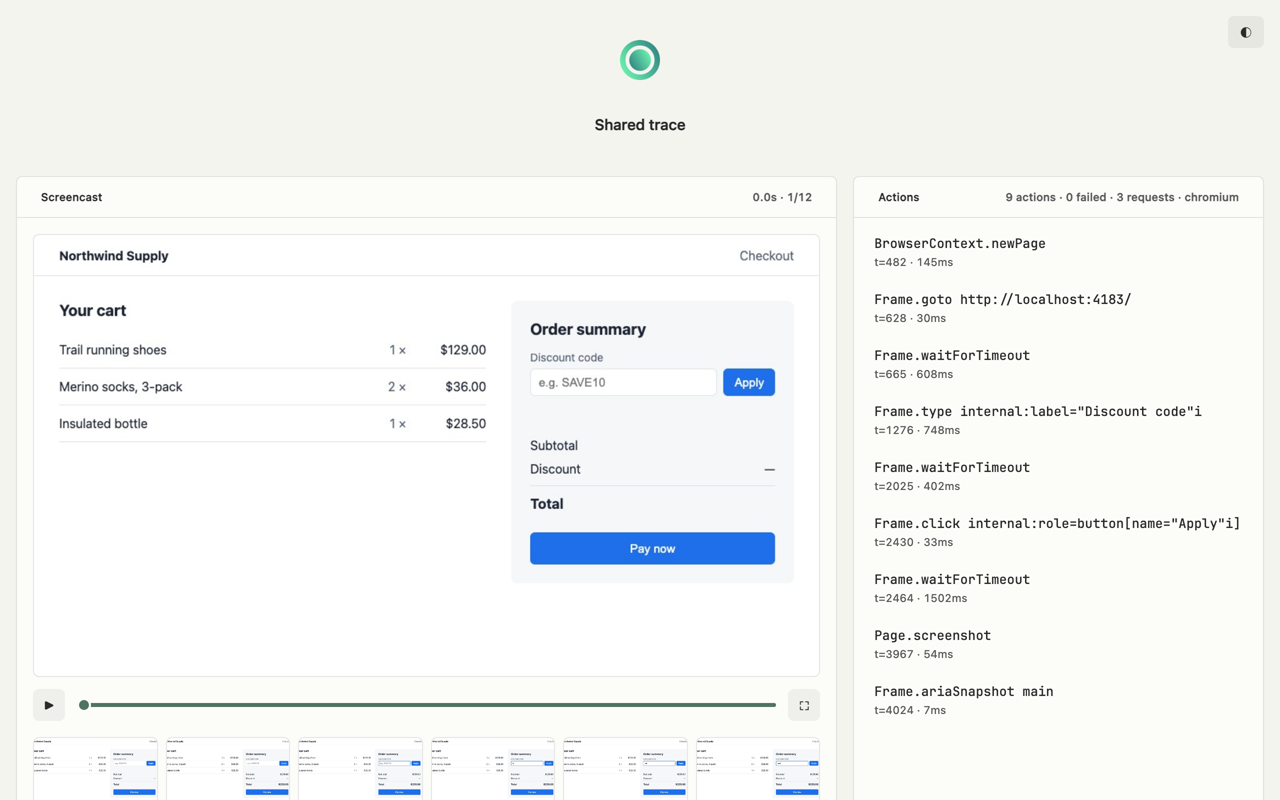Image resolution: width=1280 pixels, height=800 pixels.
Task: Focus the Discount code input field
Action: coord(623,382)
